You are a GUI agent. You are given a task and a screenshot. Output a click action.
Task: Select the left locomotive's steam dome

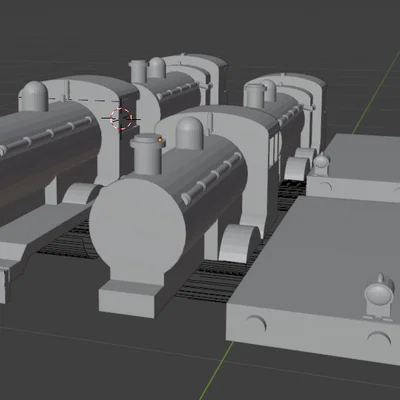[x=35, y=96]
